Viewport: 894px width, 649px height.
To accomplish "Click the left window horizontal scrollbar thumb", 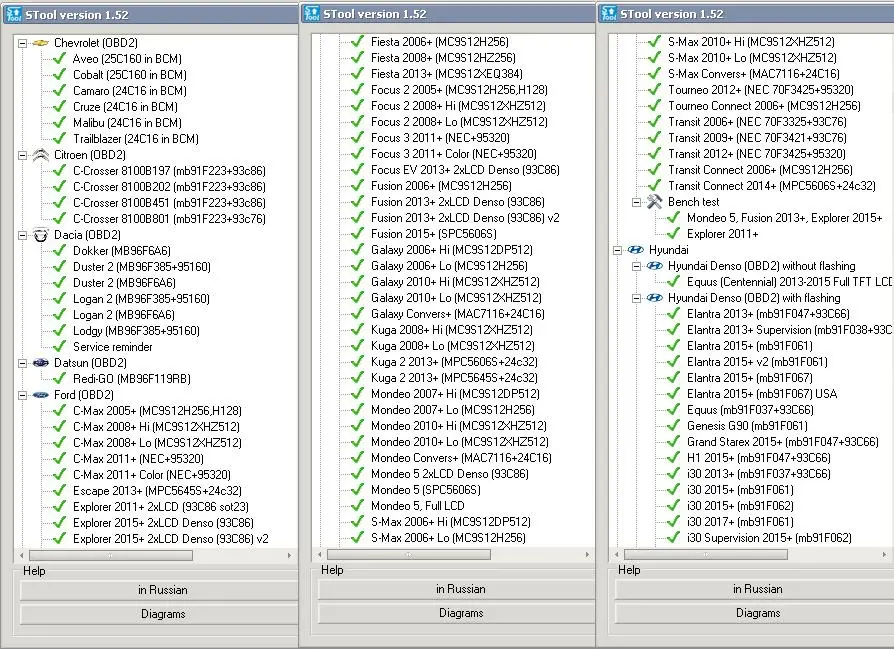I will point(111,555).
